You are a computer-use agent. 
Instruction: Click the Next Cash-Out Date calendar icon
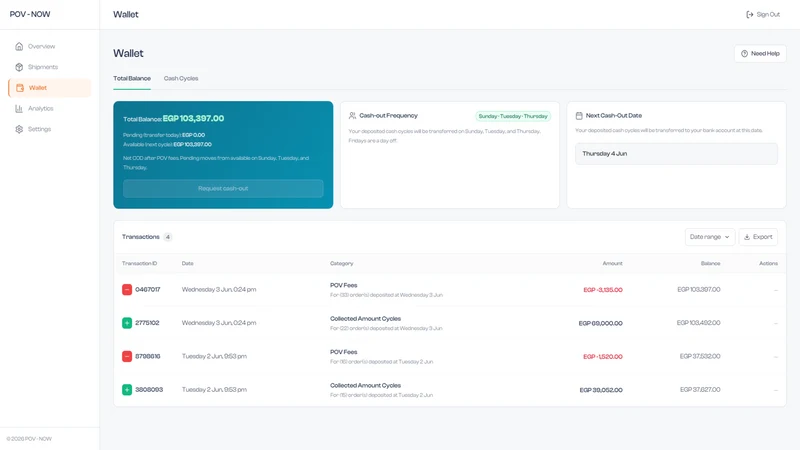click(x=579, y=116)
